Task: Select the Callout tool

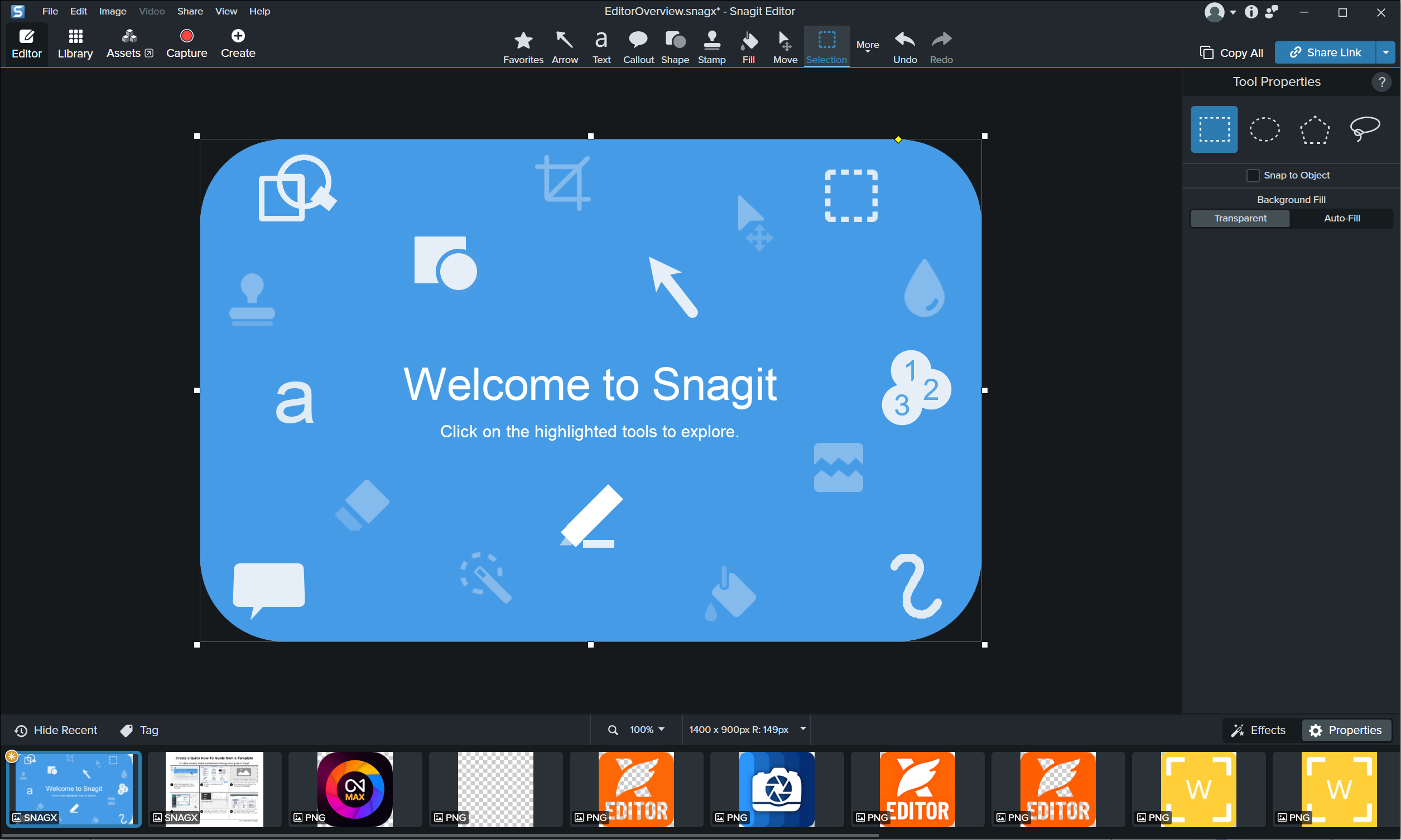Action: [x=638, y=46]
